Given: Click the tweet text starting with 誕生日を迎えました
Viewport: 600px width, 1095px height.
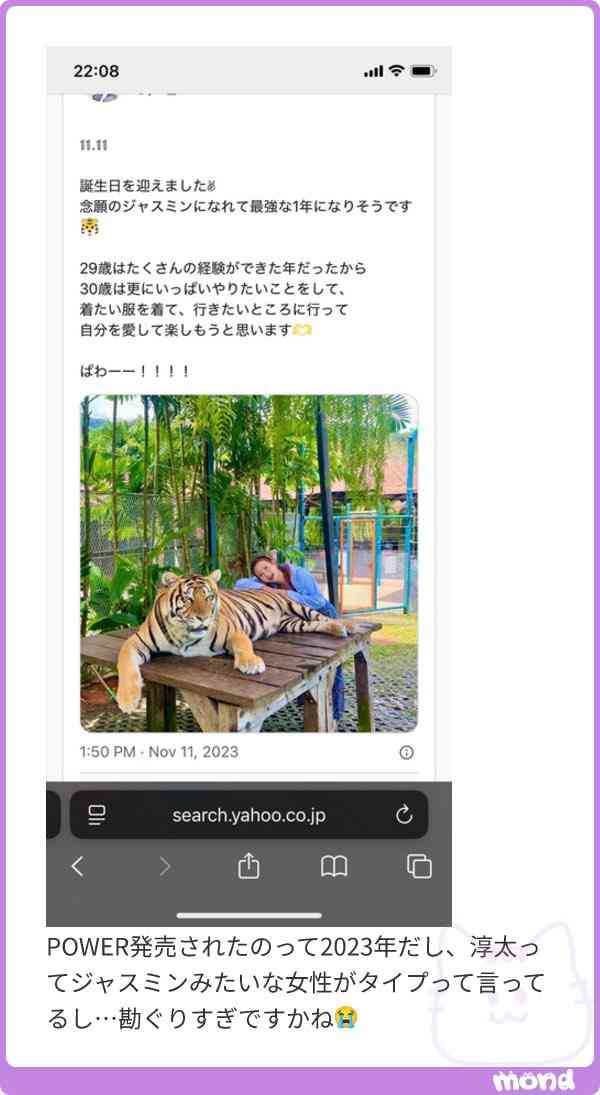Looking at the screenshot, I should [247, 279].
